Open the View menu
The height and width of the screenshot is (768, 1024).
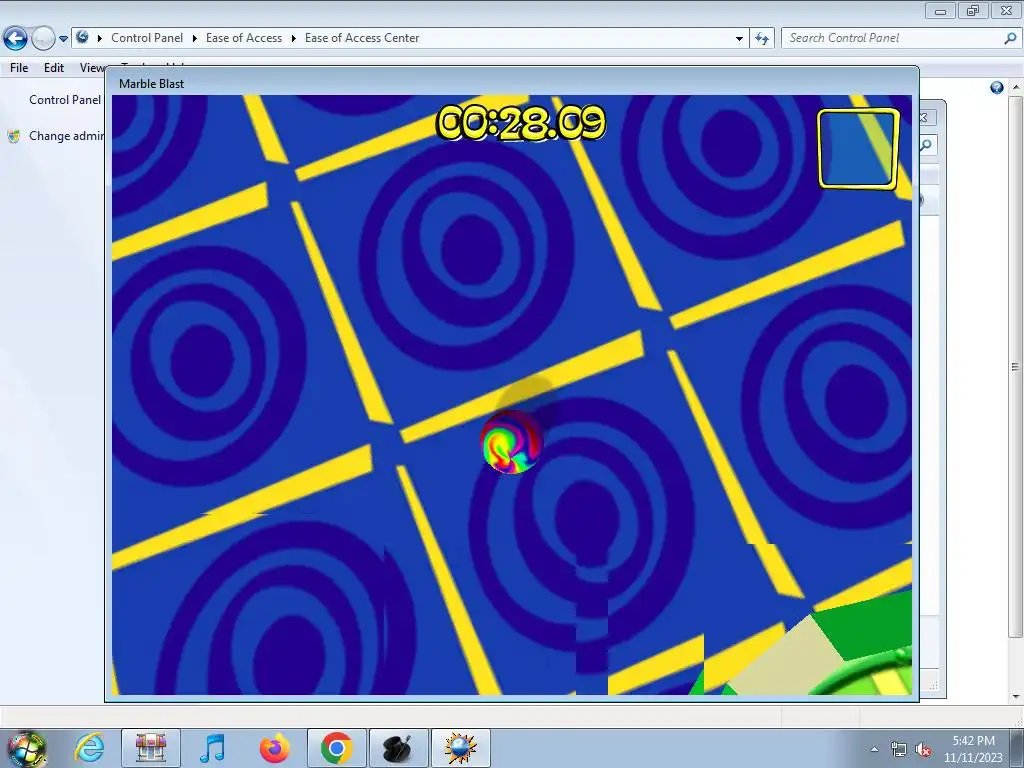click(92, 67)
